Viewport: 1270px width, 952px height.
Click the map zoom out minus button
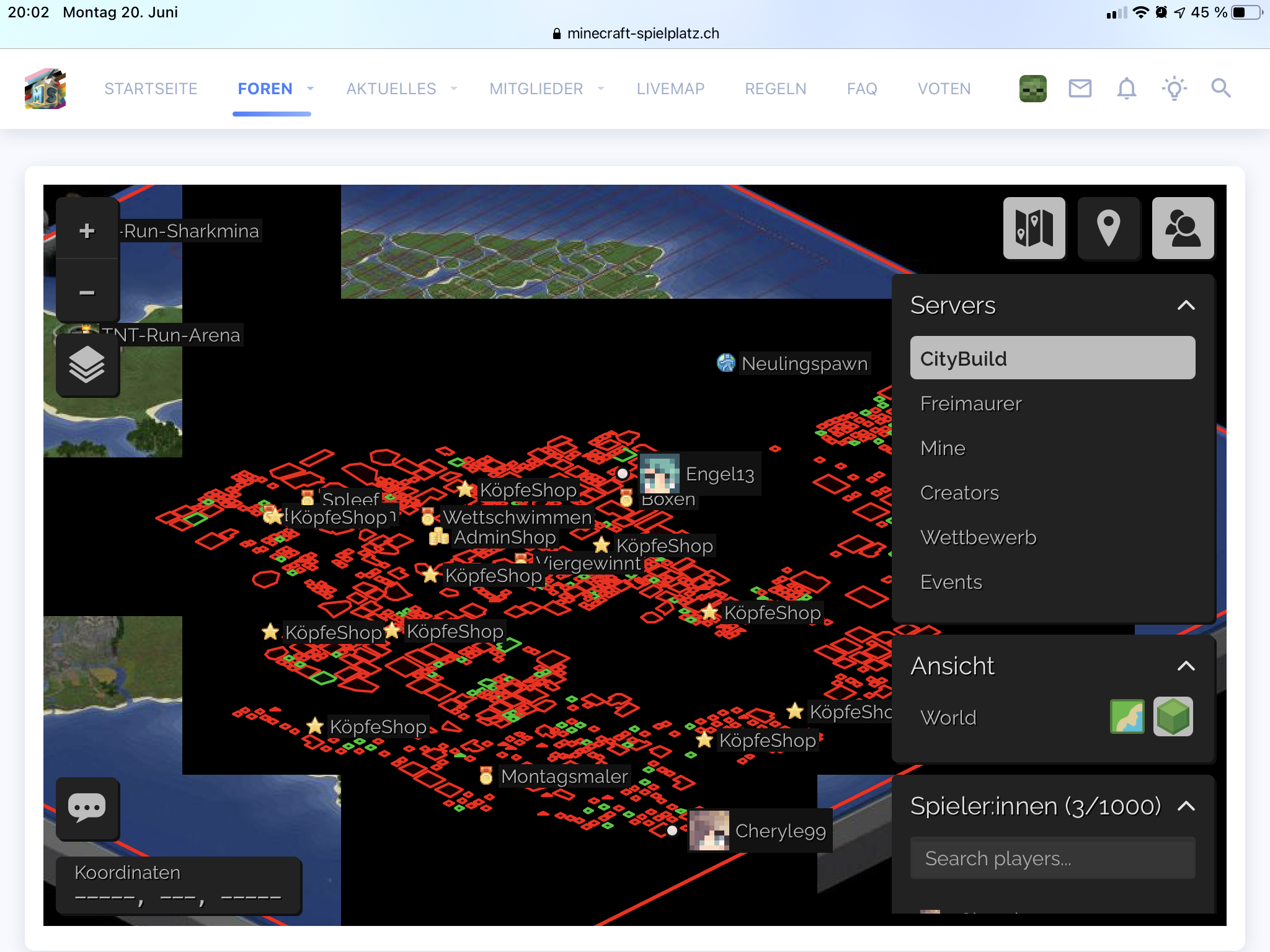pyautogui.click(x=87, y=292)
